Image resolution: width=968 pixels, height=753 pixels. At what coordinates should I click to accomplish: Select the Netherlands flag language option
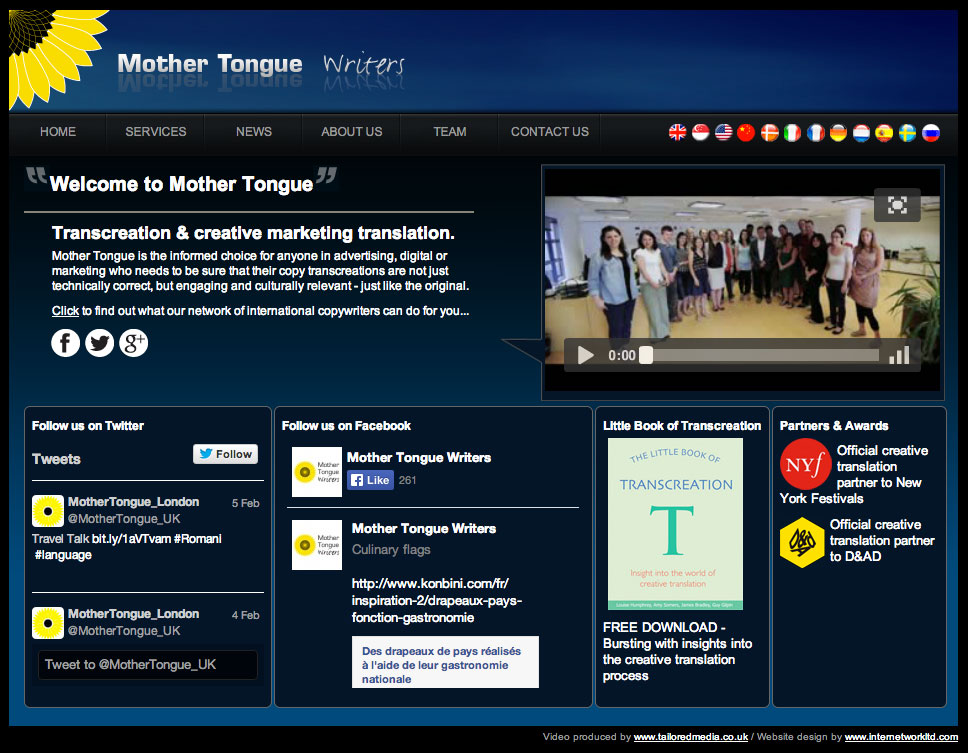pyautogui.click(x=861, y=132)
